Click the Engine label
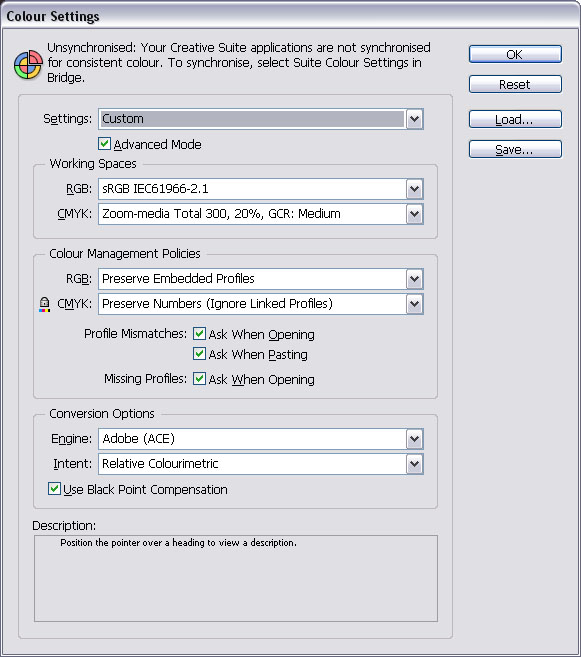This screenshot has height=657, width=581. [71, 439]
